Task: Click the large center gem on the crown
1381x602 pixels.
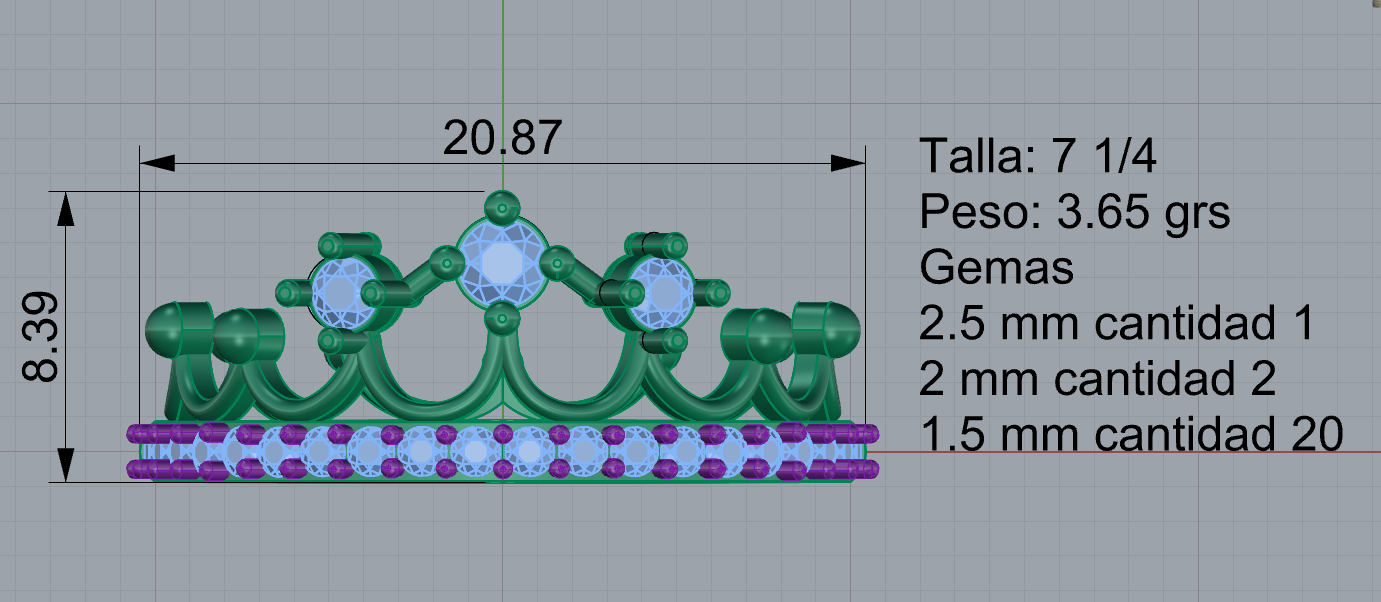Action: (x=501, y=262)
